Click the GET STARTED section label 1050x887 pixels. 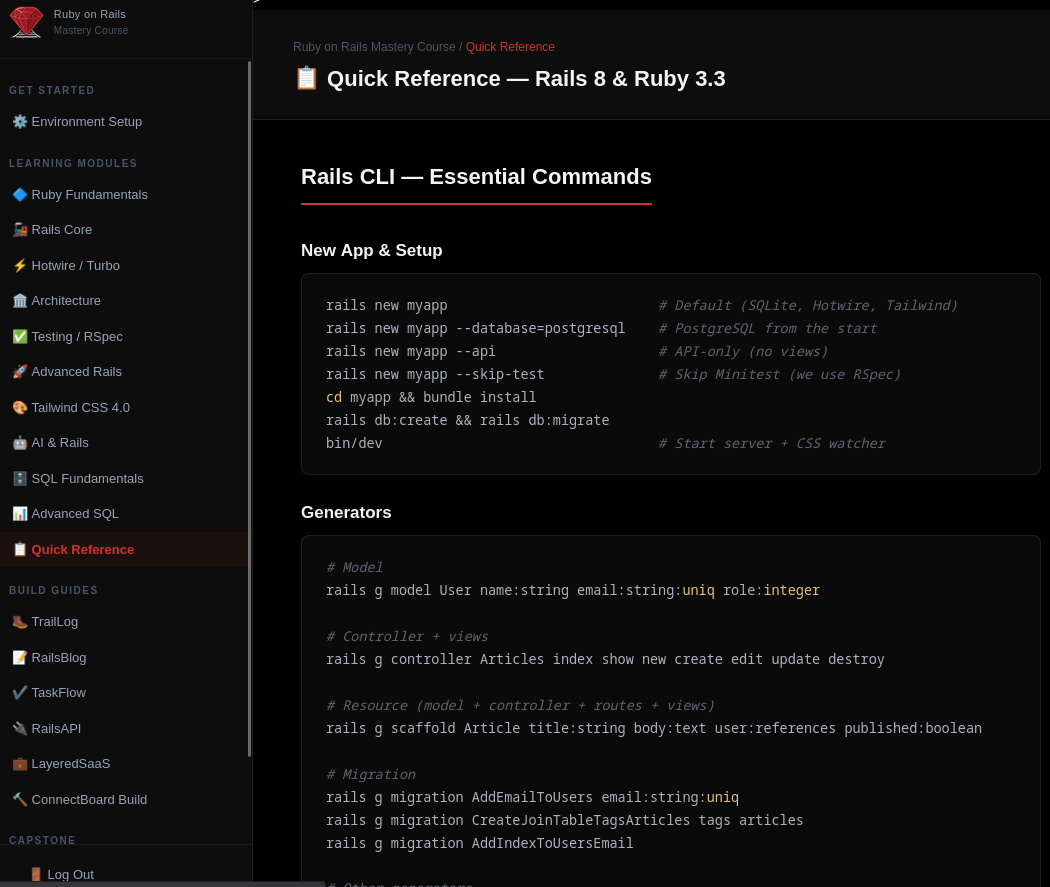pos(52,90)
